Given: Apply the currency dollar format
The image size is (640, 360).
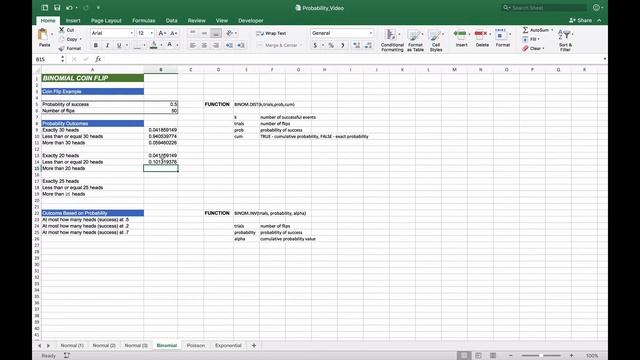Looking at the screenshot, I should pos(315,45).
